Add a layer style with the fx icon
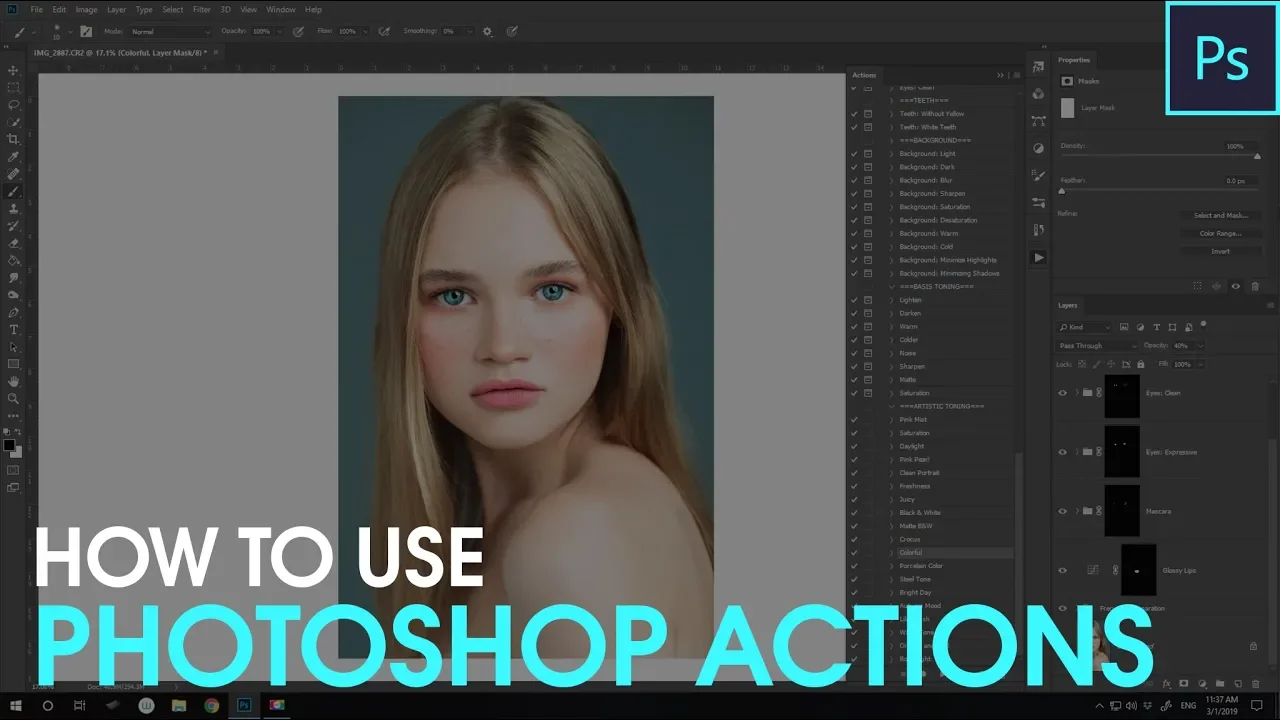Viewport: 1280px width, 720px height. click(x=1166, y=684)
